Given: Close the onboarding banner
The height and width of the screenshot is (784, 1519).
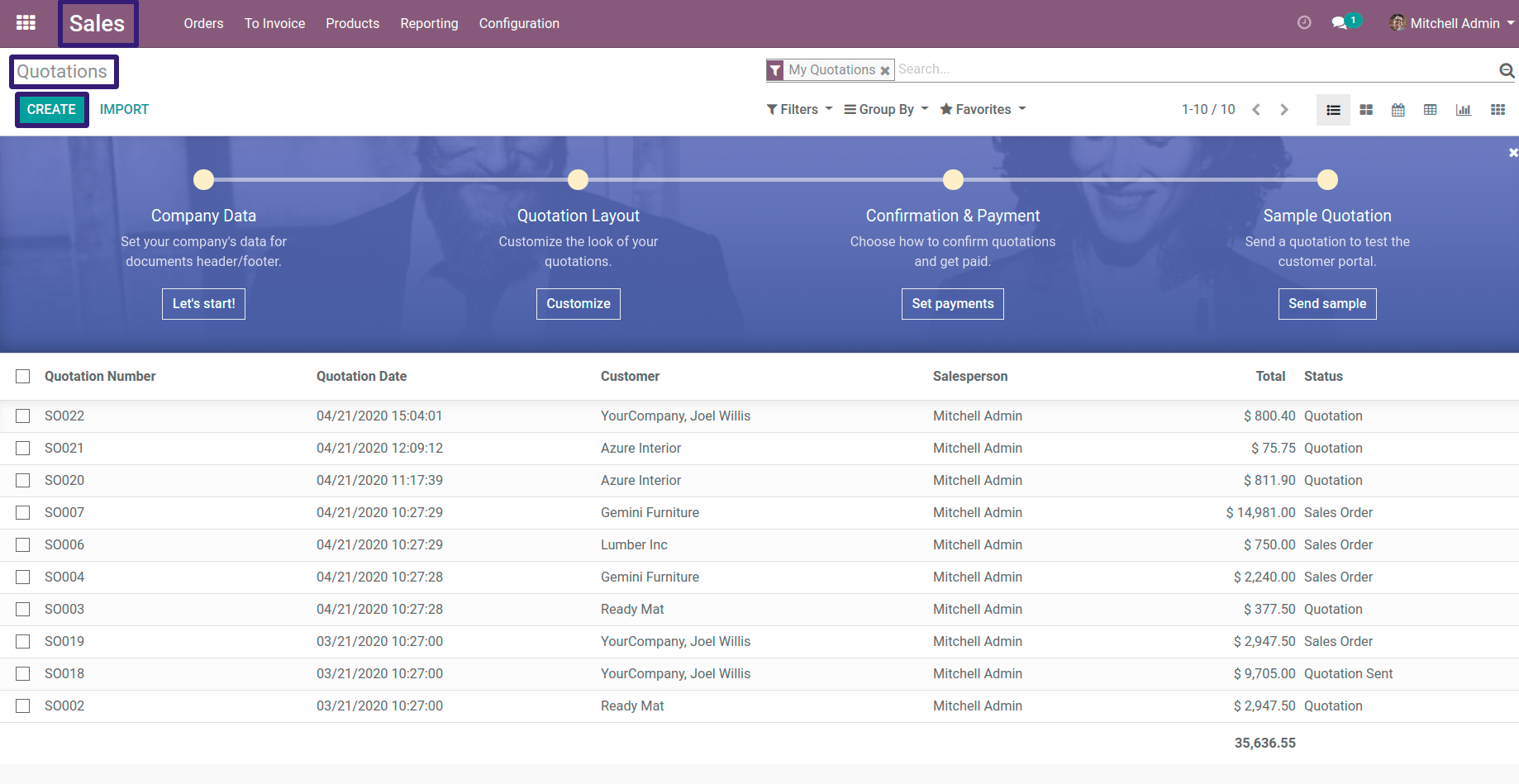Looking at the screenshot, I should point(1513,153).
